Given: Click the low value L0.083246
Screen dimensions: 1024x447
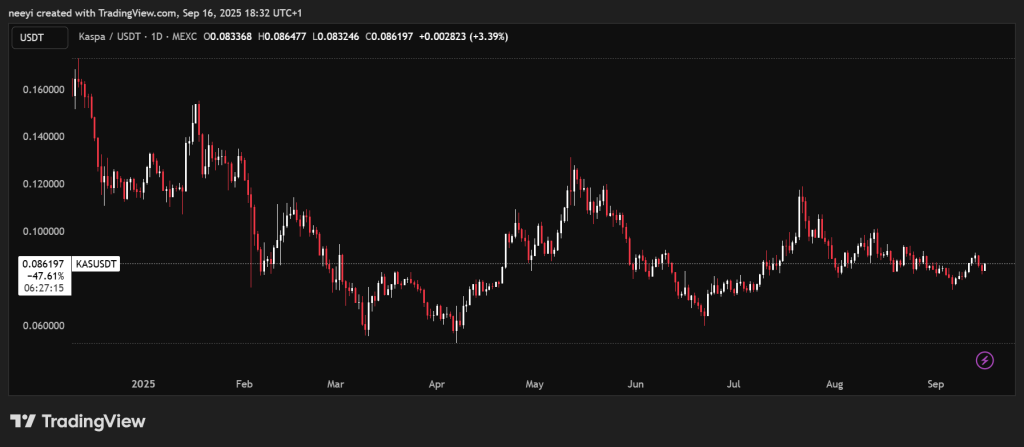Looking at the screenshot, I should [336, 37].
